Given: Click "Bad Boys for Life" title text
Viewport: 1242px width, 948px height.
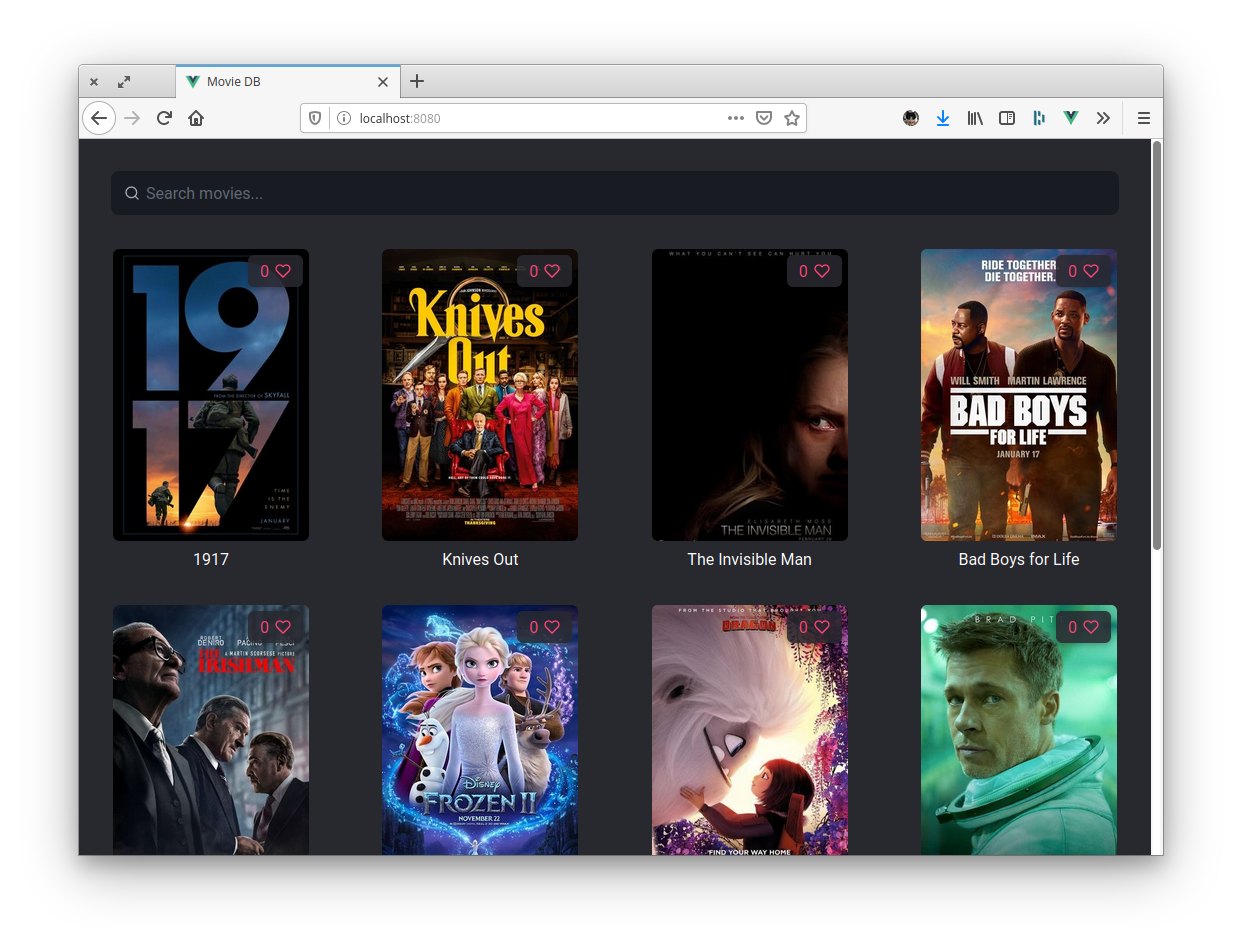Looking at the screenshot, I should [1019, 559].
